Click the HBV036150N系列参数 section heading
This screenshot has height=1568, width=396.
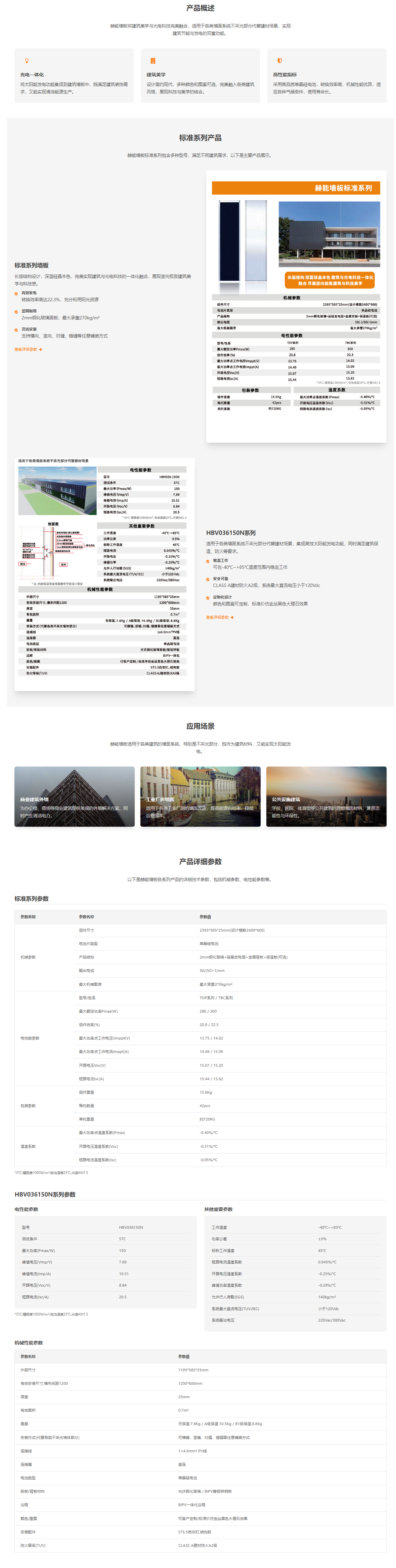coord(45,1194)
